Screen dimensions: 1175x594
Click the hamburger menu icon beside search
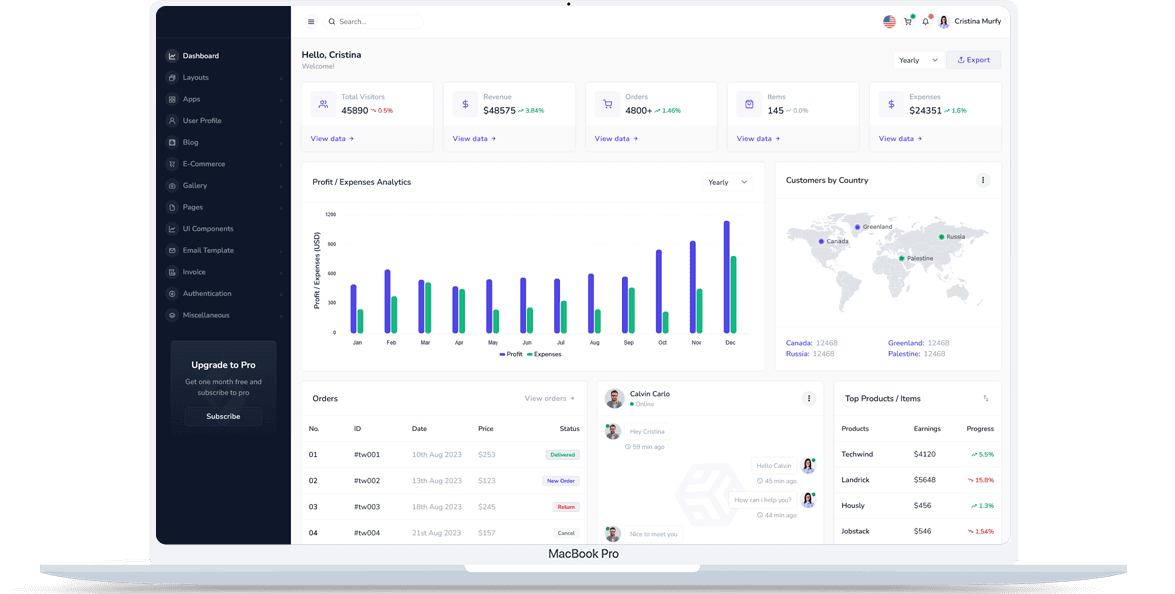pos(311,21)
